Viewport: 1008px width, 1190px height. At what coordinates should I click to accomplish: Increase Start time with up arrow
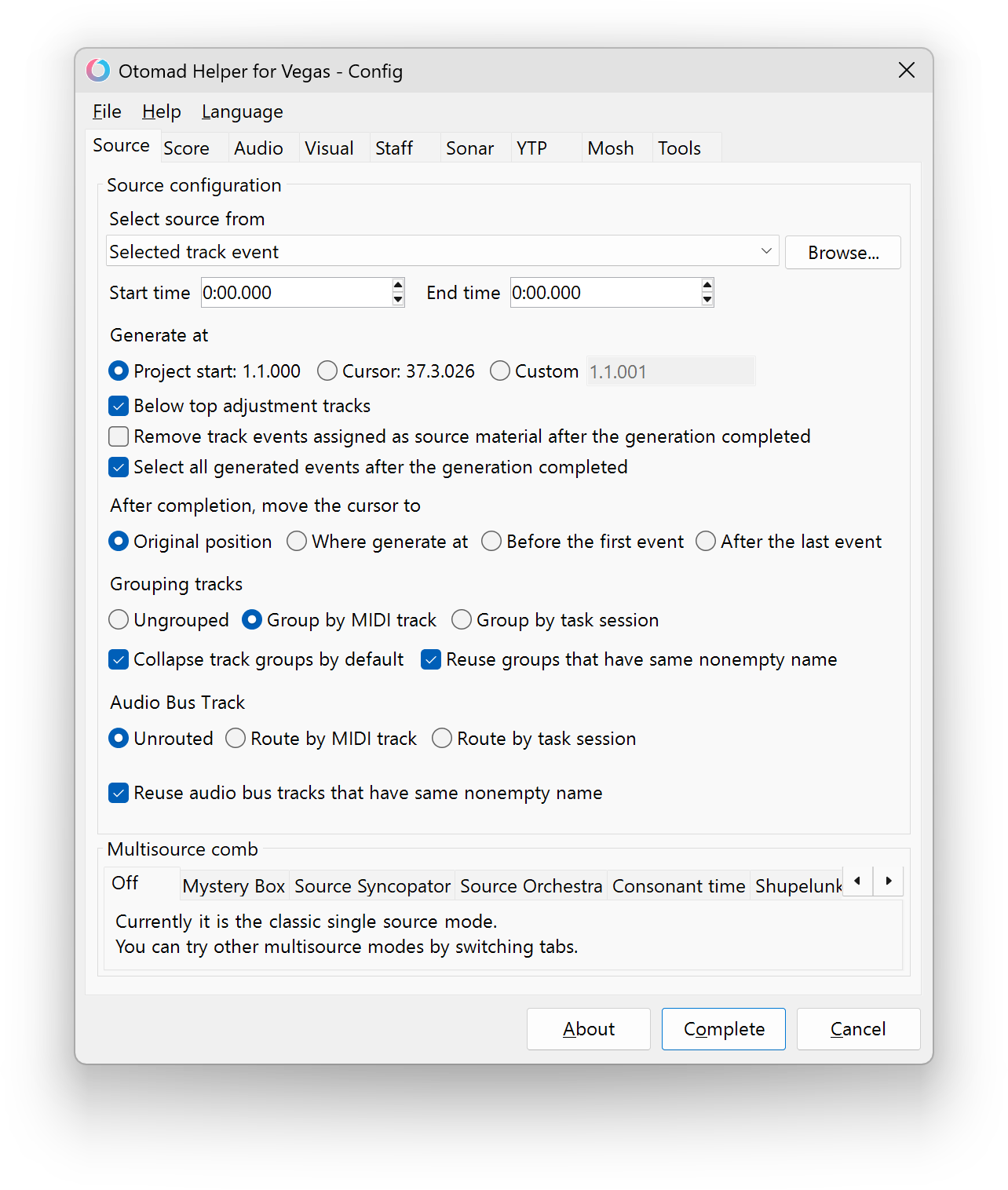click(x=398, y=286)
